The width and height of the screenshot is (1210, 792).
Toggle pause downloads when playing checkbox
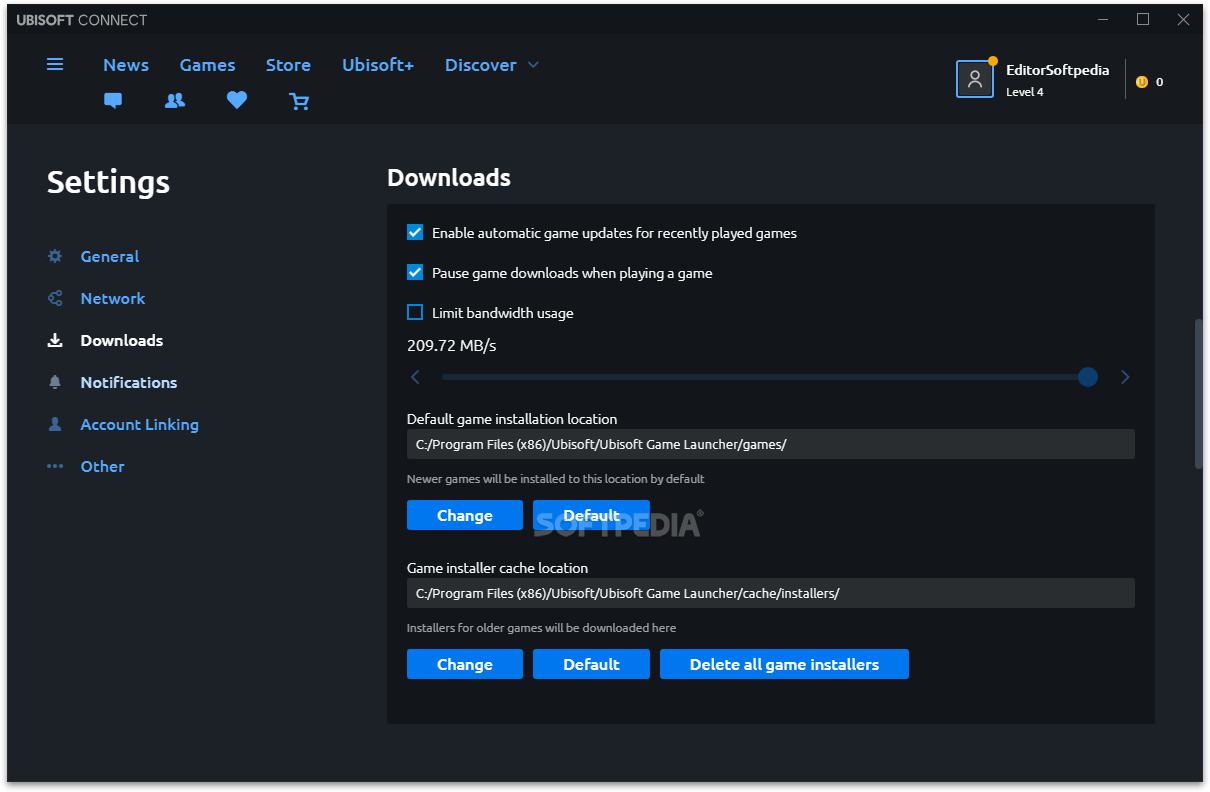pos(415,272)
